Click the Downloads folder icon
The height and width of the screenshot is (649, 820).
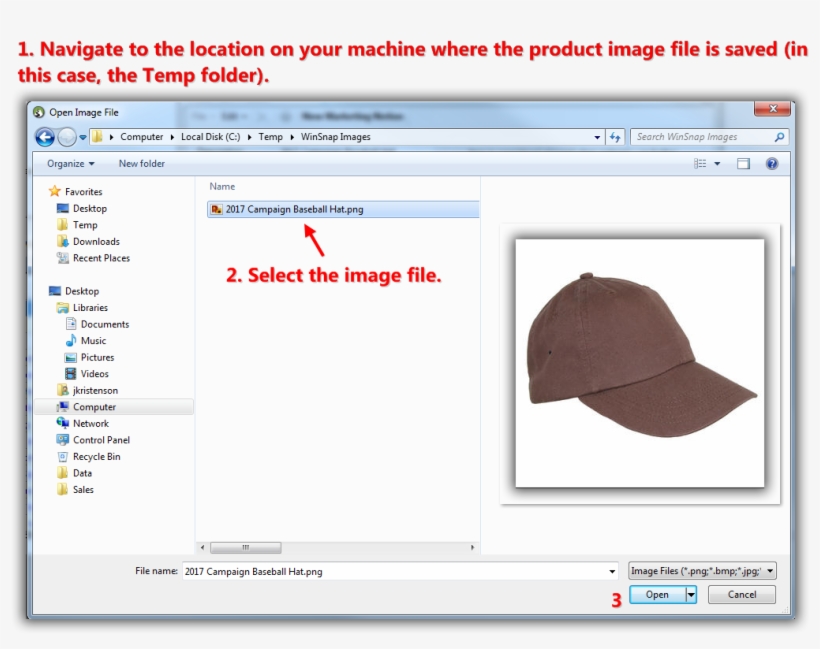pos(63,241)
